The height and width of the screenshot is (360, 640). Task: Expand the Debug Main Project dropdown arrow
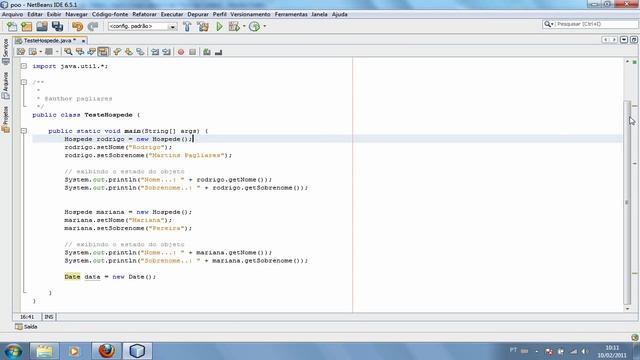tap(244, 26)
